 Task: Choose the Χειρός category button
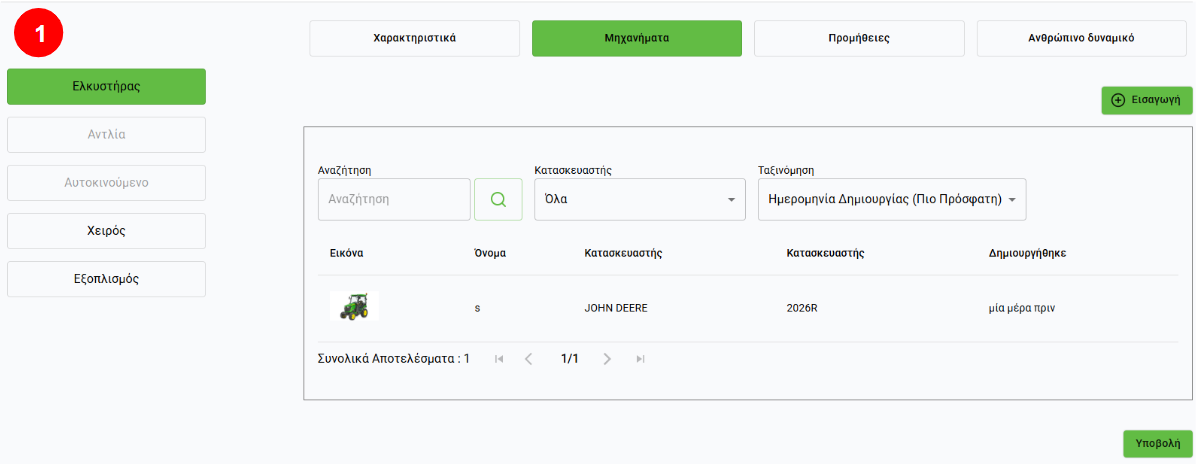click(106, 230)
